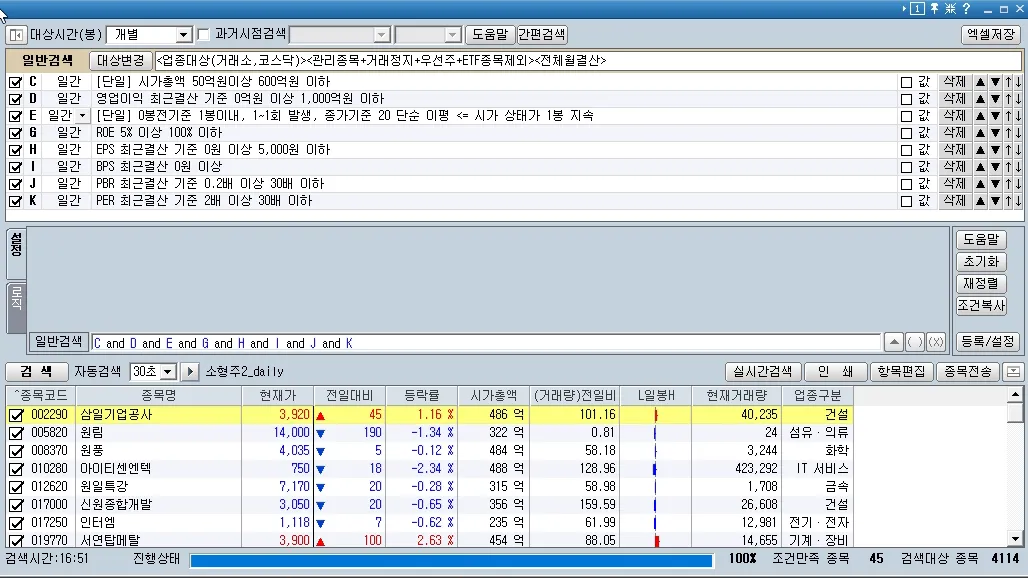Image resolution: width=1028 pixels, height=578 pixels.
Task: Switch to the 설정 vertical tab
Action: 16,251
